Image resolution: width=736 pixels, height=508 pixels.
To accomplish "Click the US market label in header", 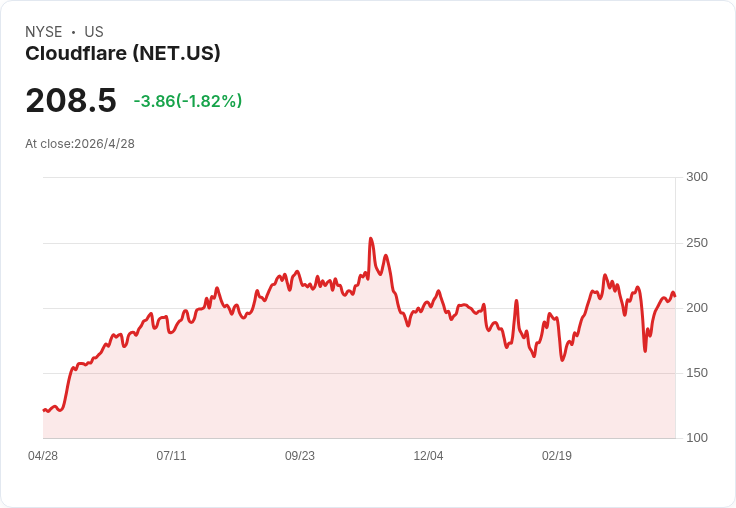I will (x=94, y=32).
